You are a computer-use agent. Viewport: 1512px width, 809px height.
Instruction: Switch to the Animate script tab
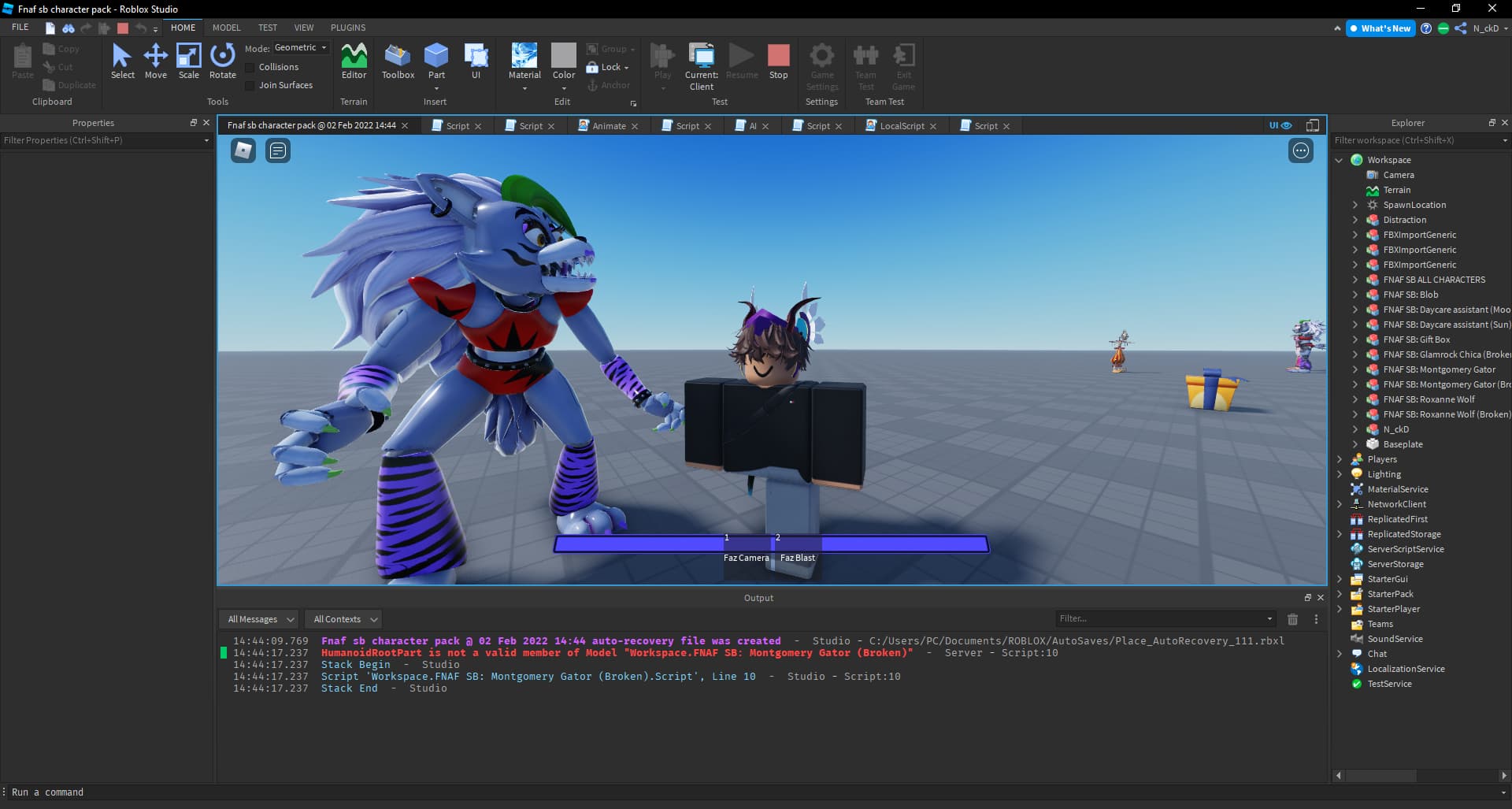609,126
